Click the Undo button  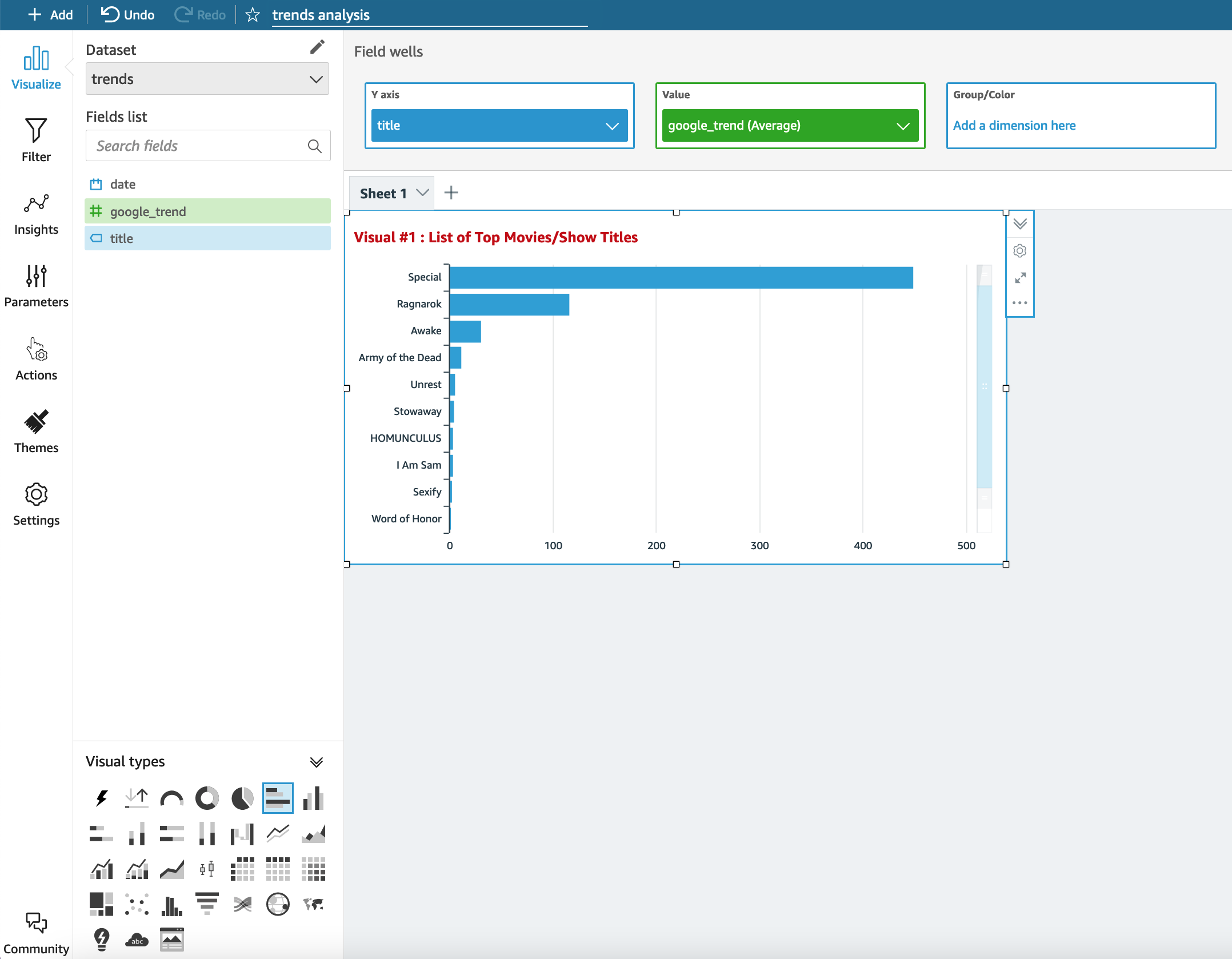(x=128, y=15)
